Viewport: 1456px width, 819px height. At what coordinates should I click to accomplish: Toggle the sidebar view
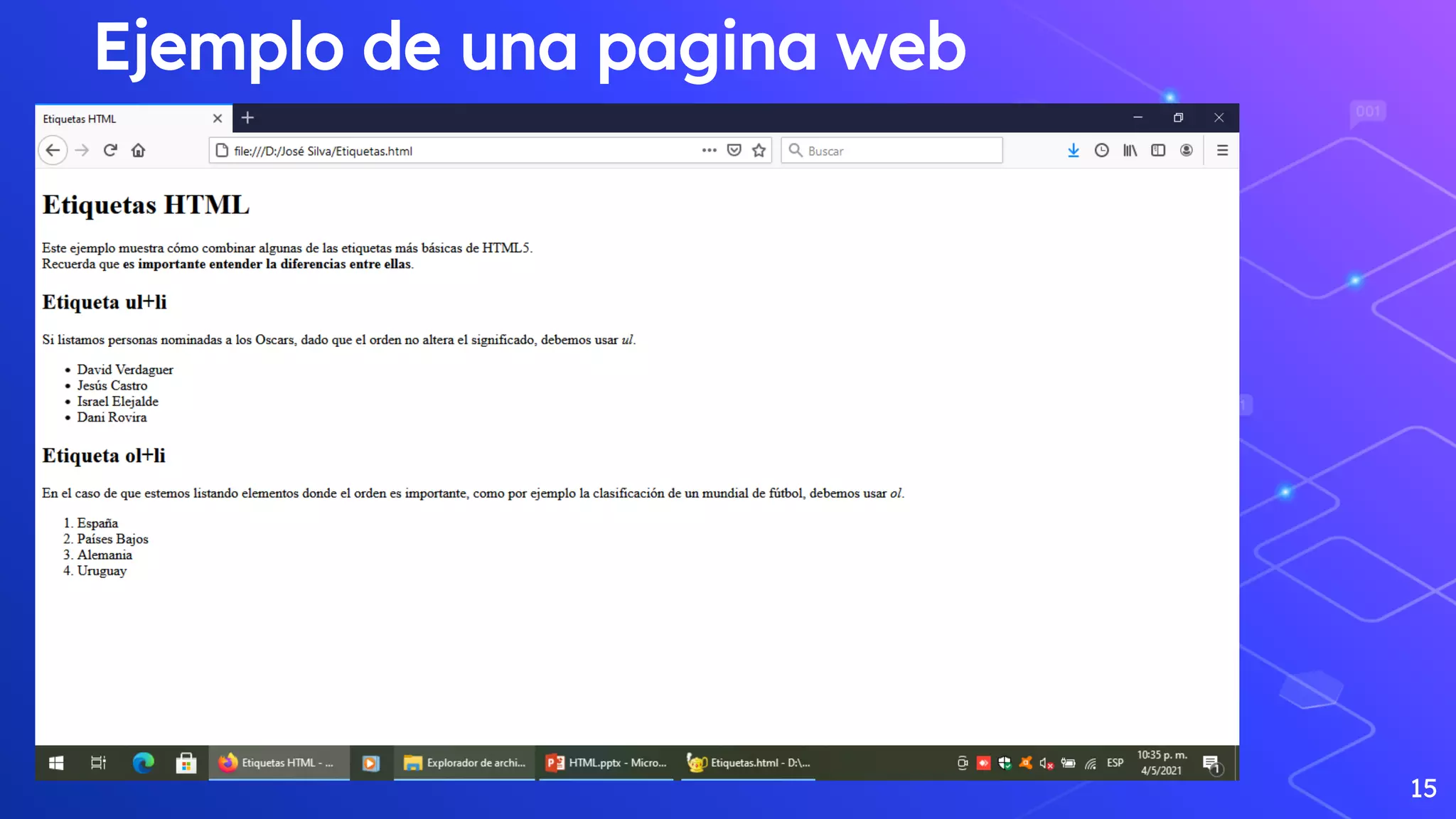tap(1158, 150)
